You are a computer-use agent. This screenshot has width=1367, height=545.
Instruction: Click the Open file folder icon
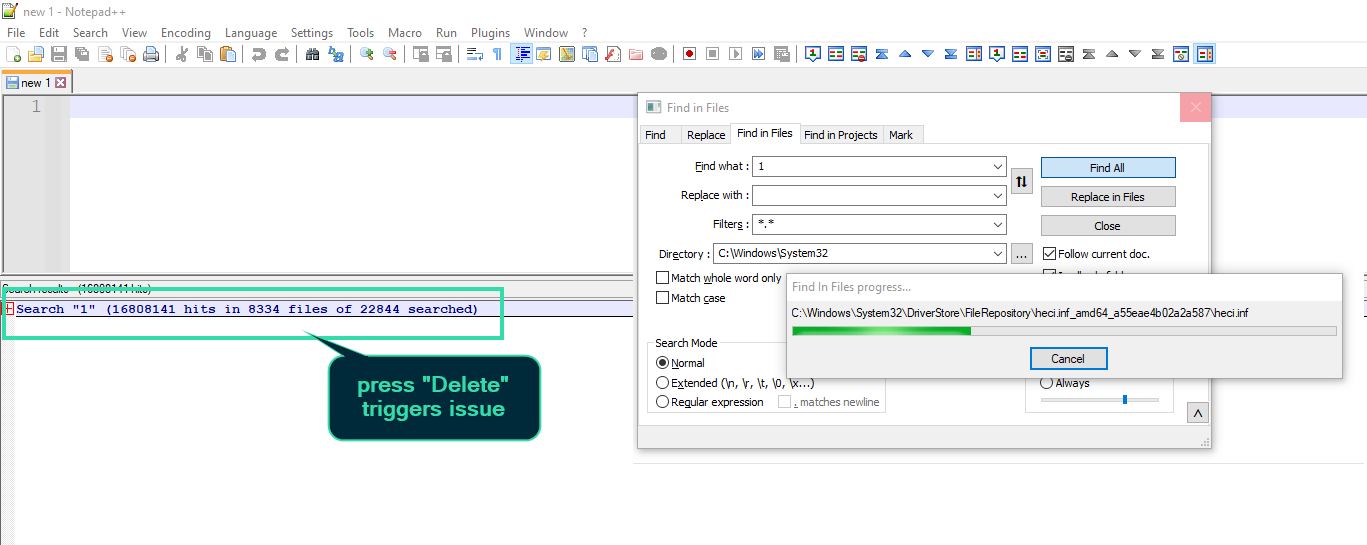coord(35,54)
